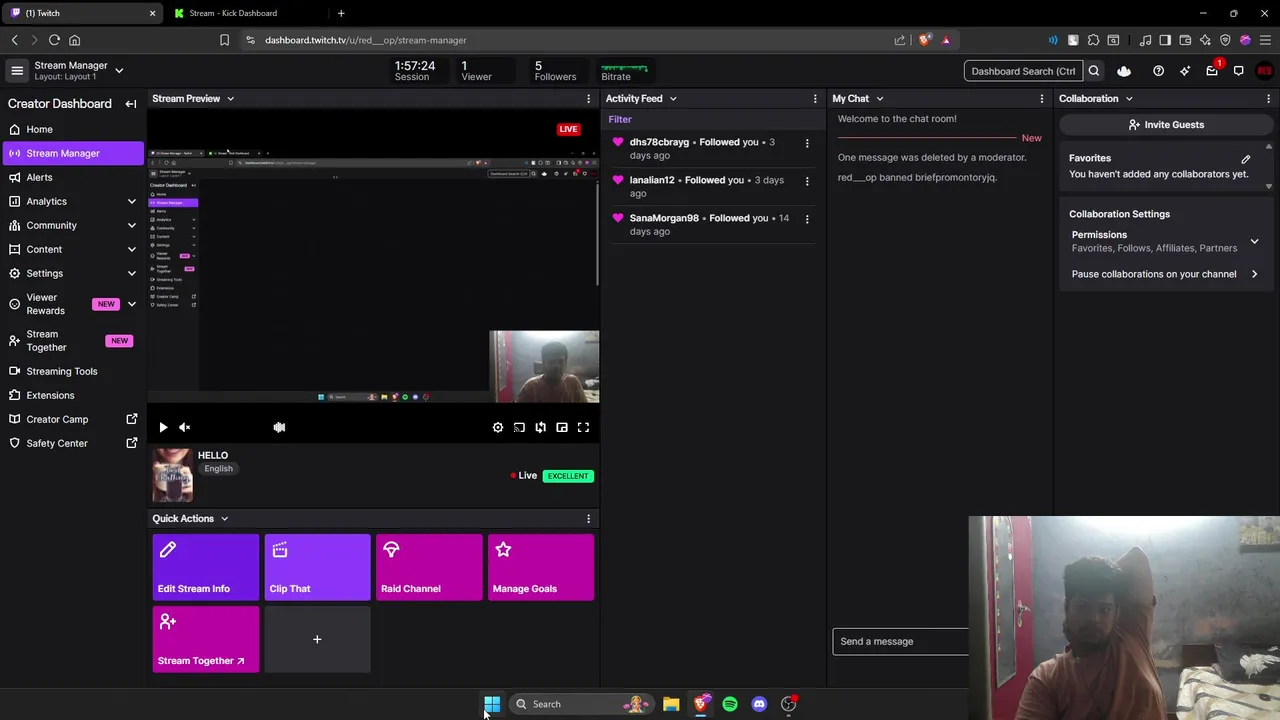
Task: Open options for lanalian12 follow event
Action: (807, 181)
